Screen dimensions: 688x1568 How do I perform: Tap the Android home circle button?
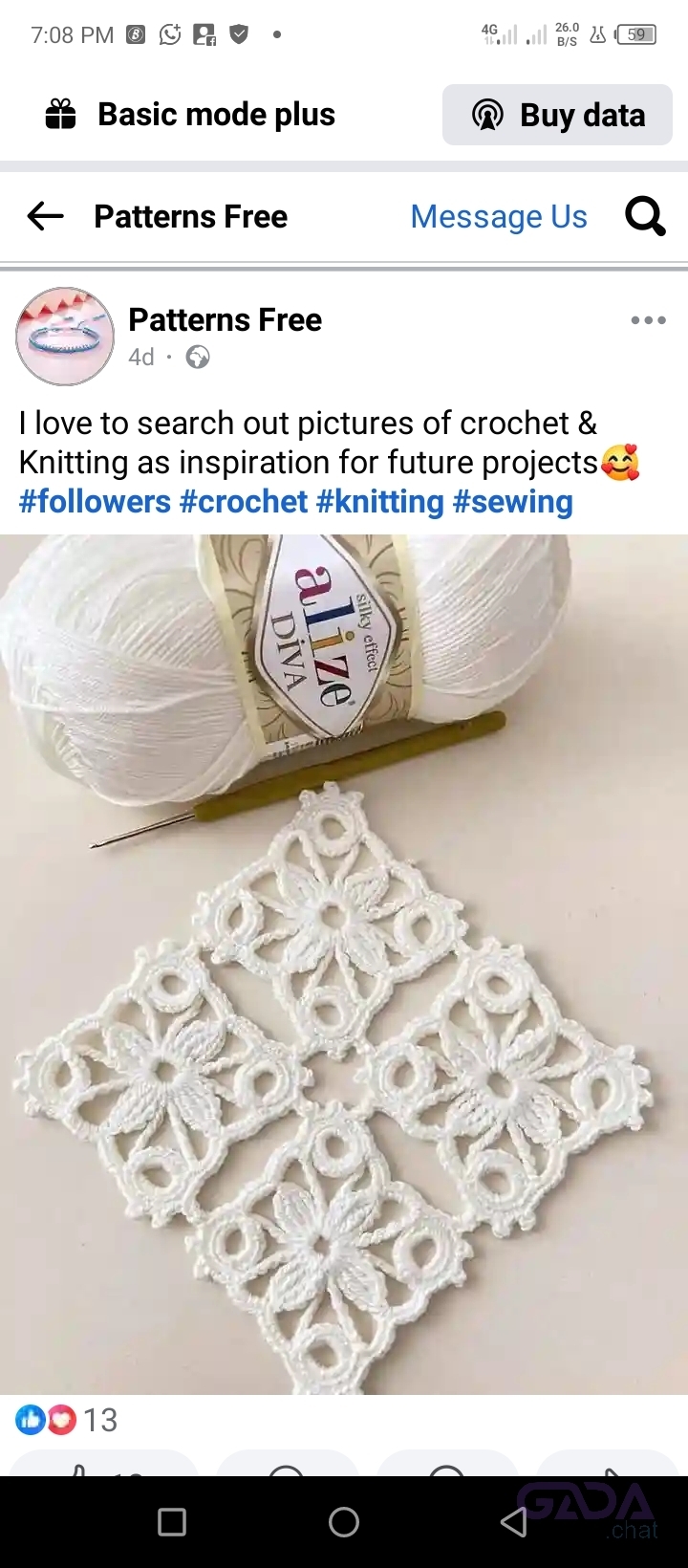pyautogui.click(x=344, y=1522)
